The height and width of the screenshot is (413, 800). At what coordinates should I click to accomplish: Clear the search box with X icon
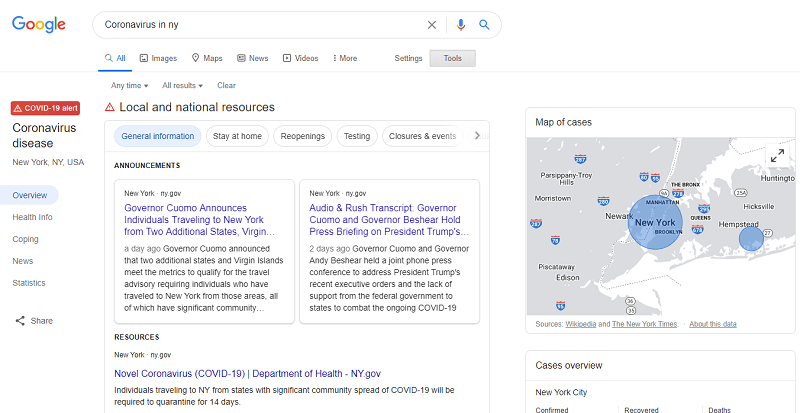click(x=432, y=25)
